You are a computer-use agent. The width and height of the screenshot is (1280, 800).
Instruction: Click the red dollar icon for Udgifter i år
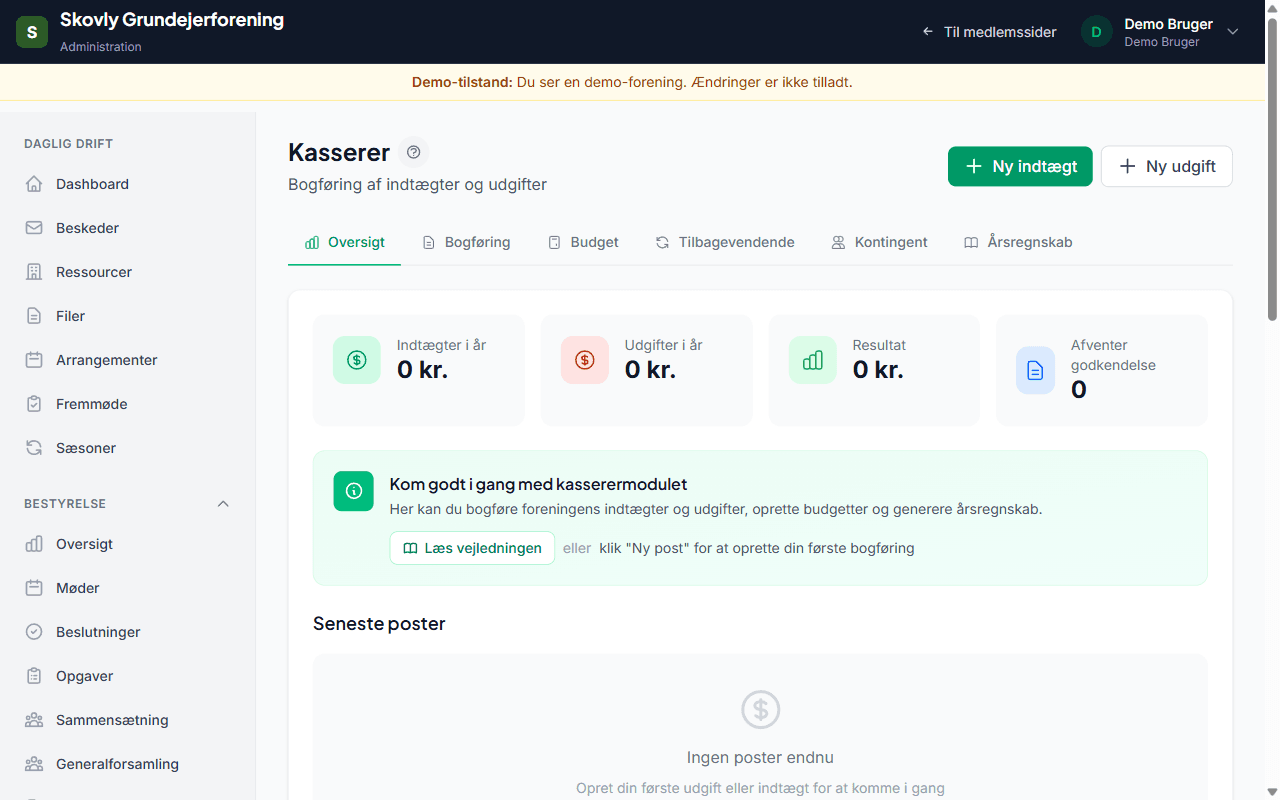click(x=585, y=360)
